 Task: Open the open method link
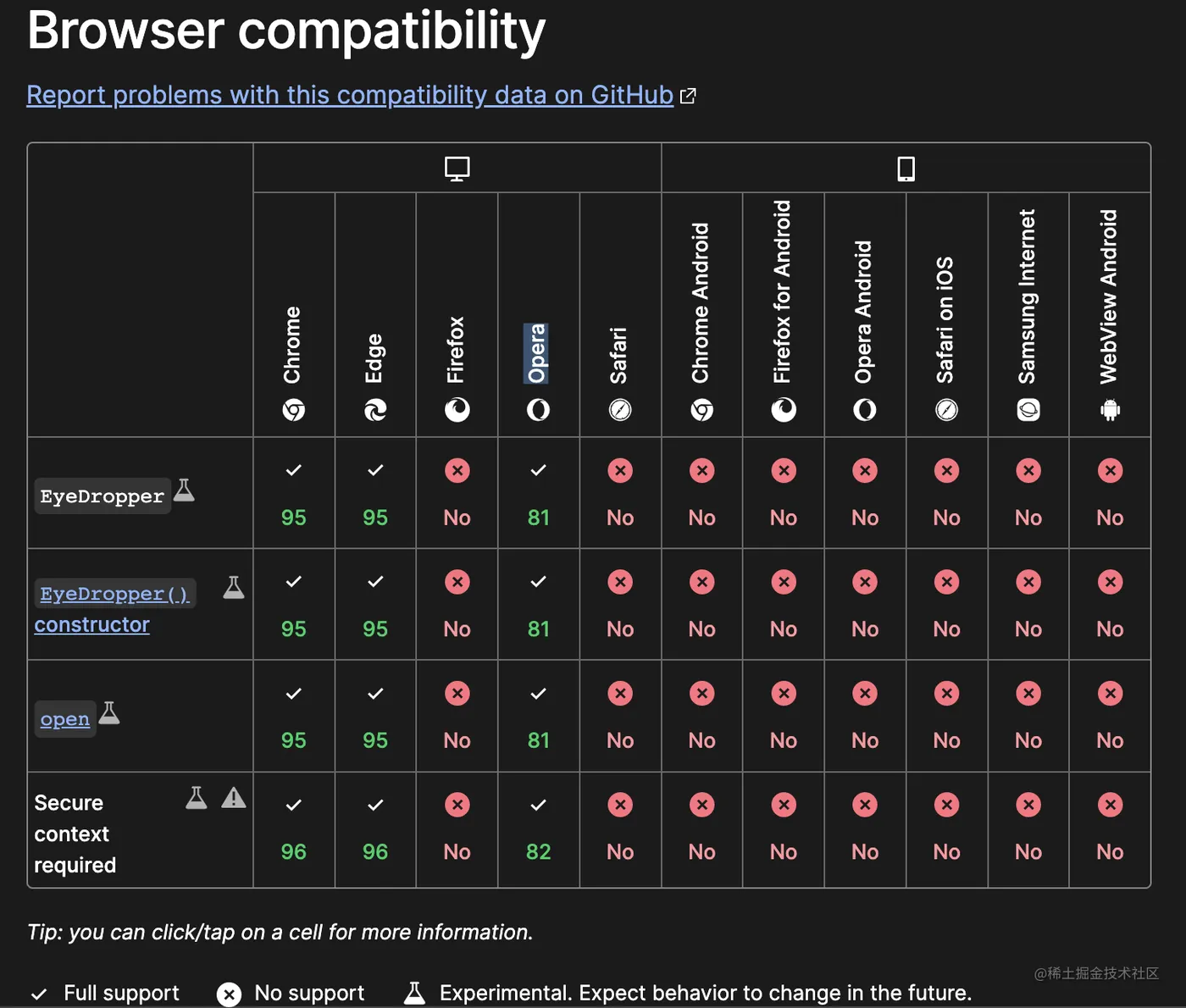click(65, 719)
